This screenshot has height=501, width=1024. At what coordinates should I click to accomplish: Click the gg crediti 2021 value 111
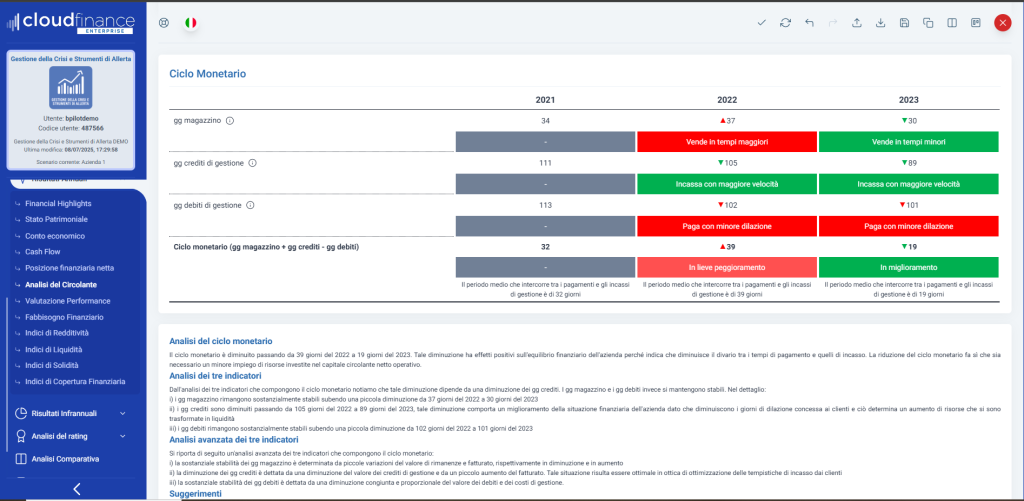(545, 163)
